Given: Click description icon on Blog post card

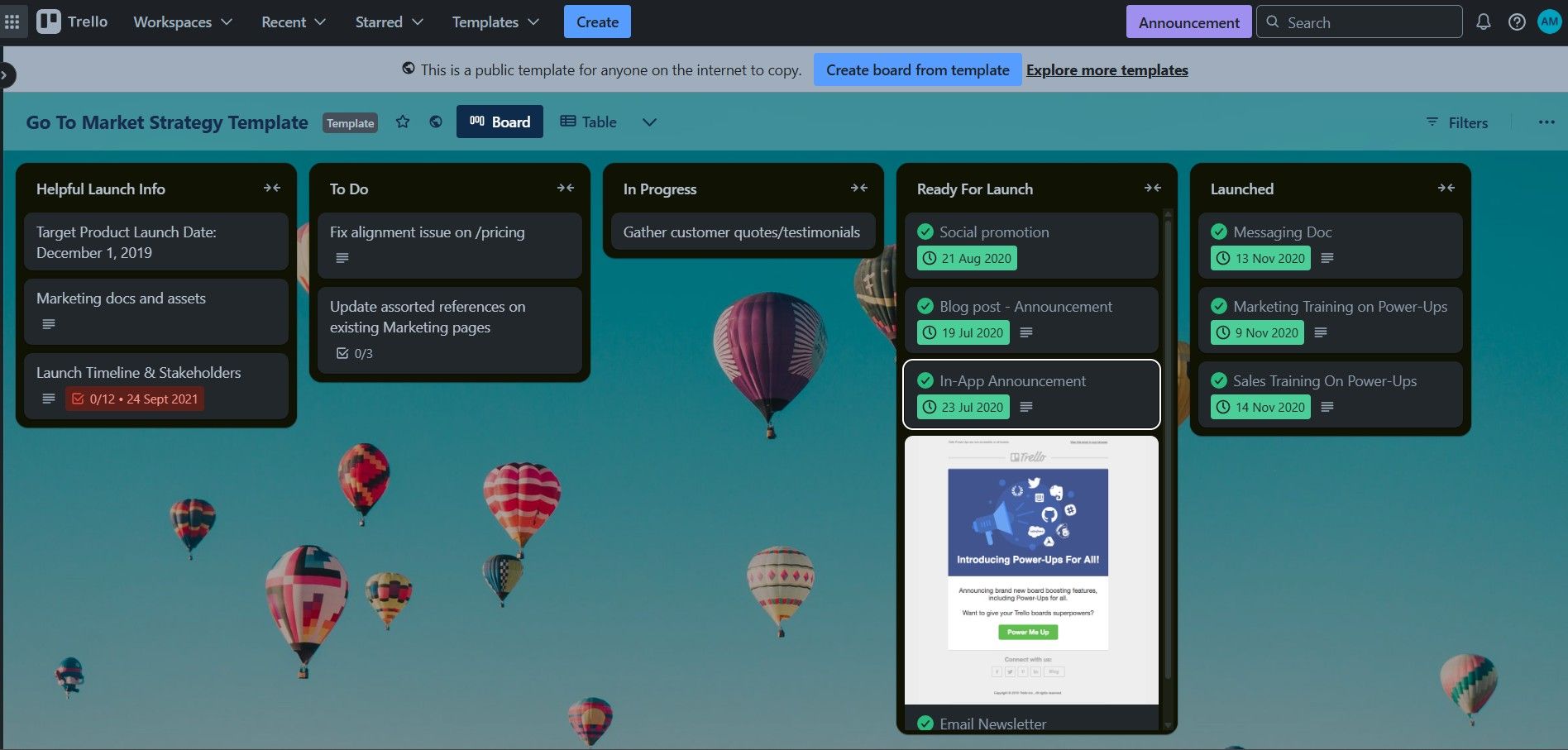Looking at the screenshot, I should pos(1026,332).
